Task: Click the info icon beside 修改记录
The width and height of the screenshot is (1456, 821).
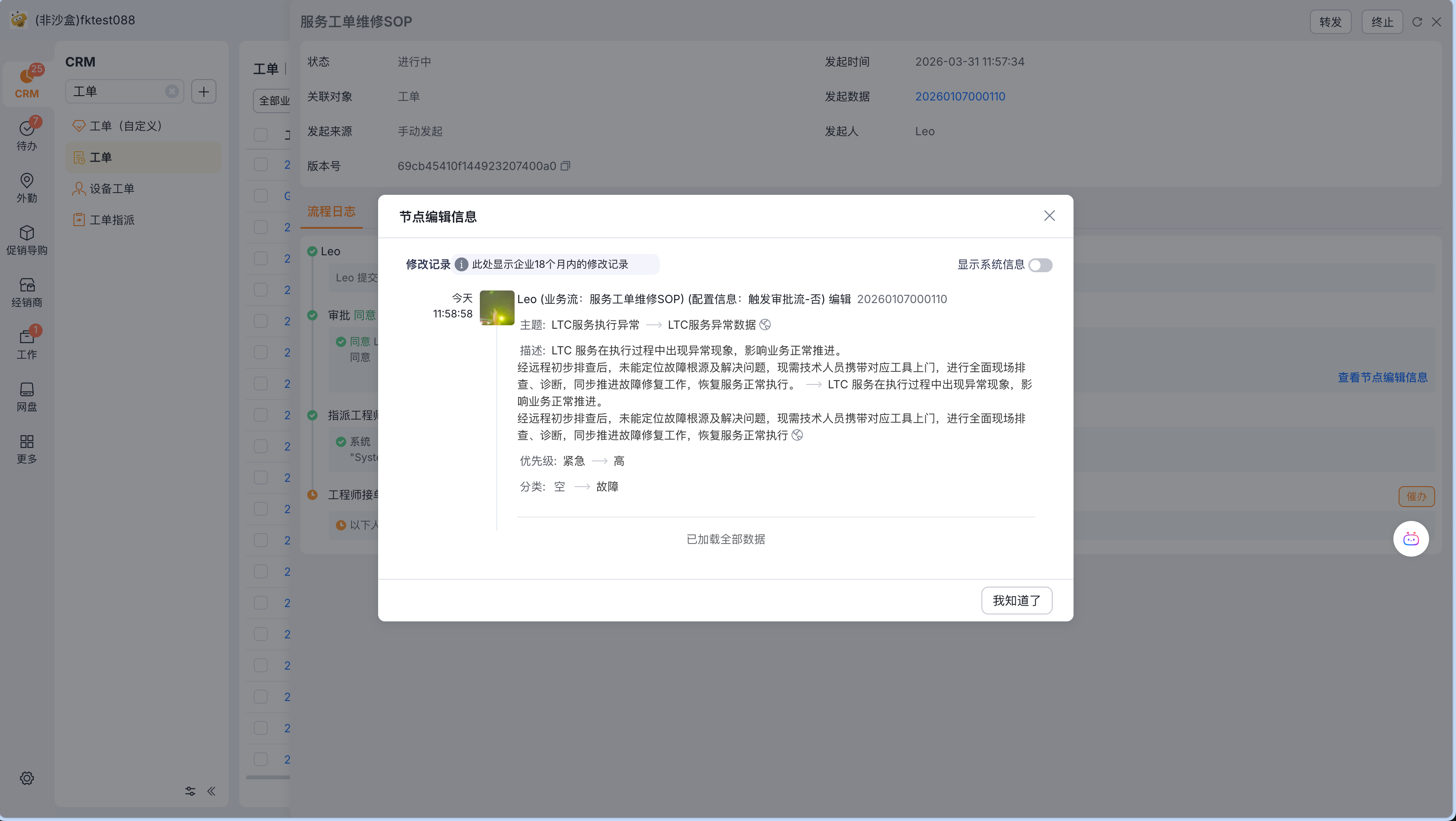Action: (x=461, y=265)
